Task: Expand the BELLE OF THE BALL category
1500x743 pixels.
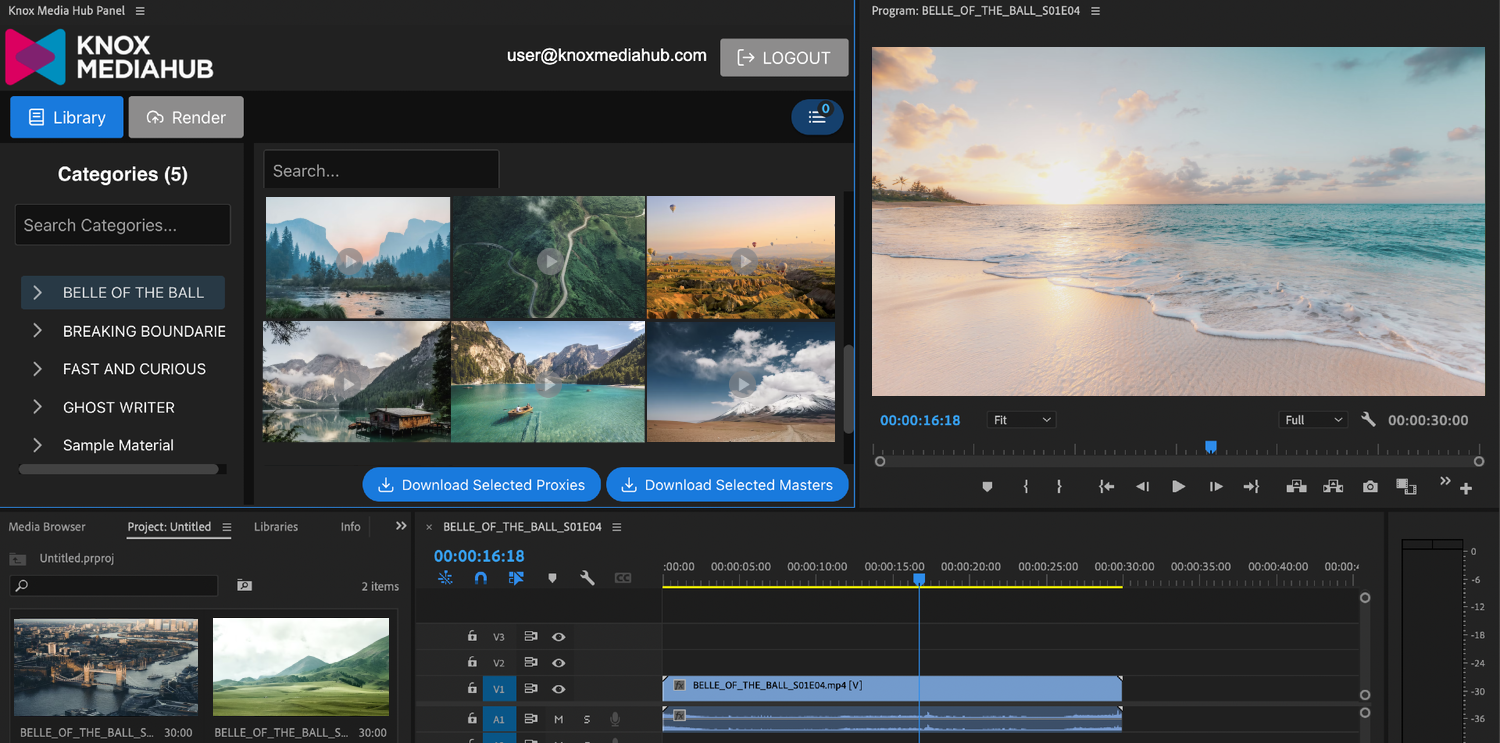Action: click(x=37, y=293)
